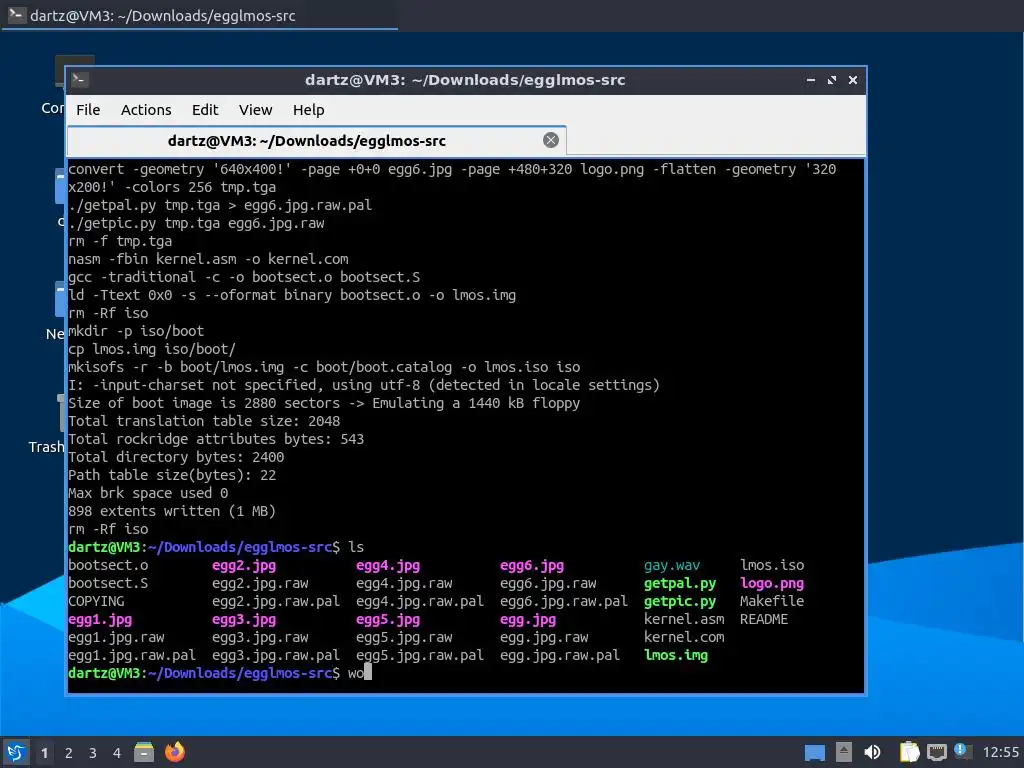Image resolution: width=1024 pixels, height=768 pixels.
Task: Click the filename egg.jpg
Action: pos(528,619)
